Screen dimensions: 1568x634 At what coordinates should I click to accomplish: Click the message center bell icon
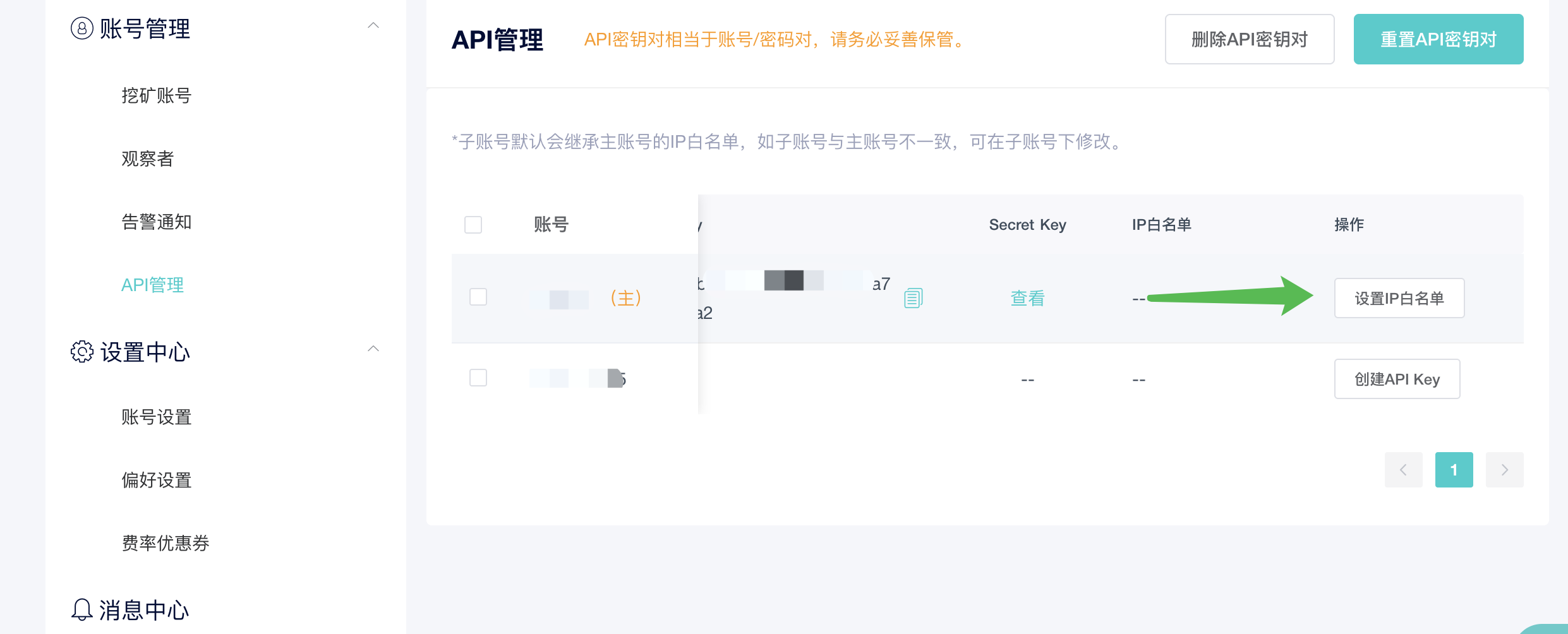(82, 609)
